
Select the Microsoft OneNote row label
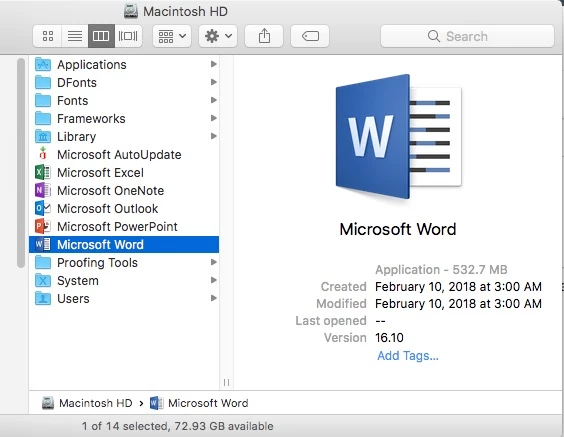tap(110, 191)
